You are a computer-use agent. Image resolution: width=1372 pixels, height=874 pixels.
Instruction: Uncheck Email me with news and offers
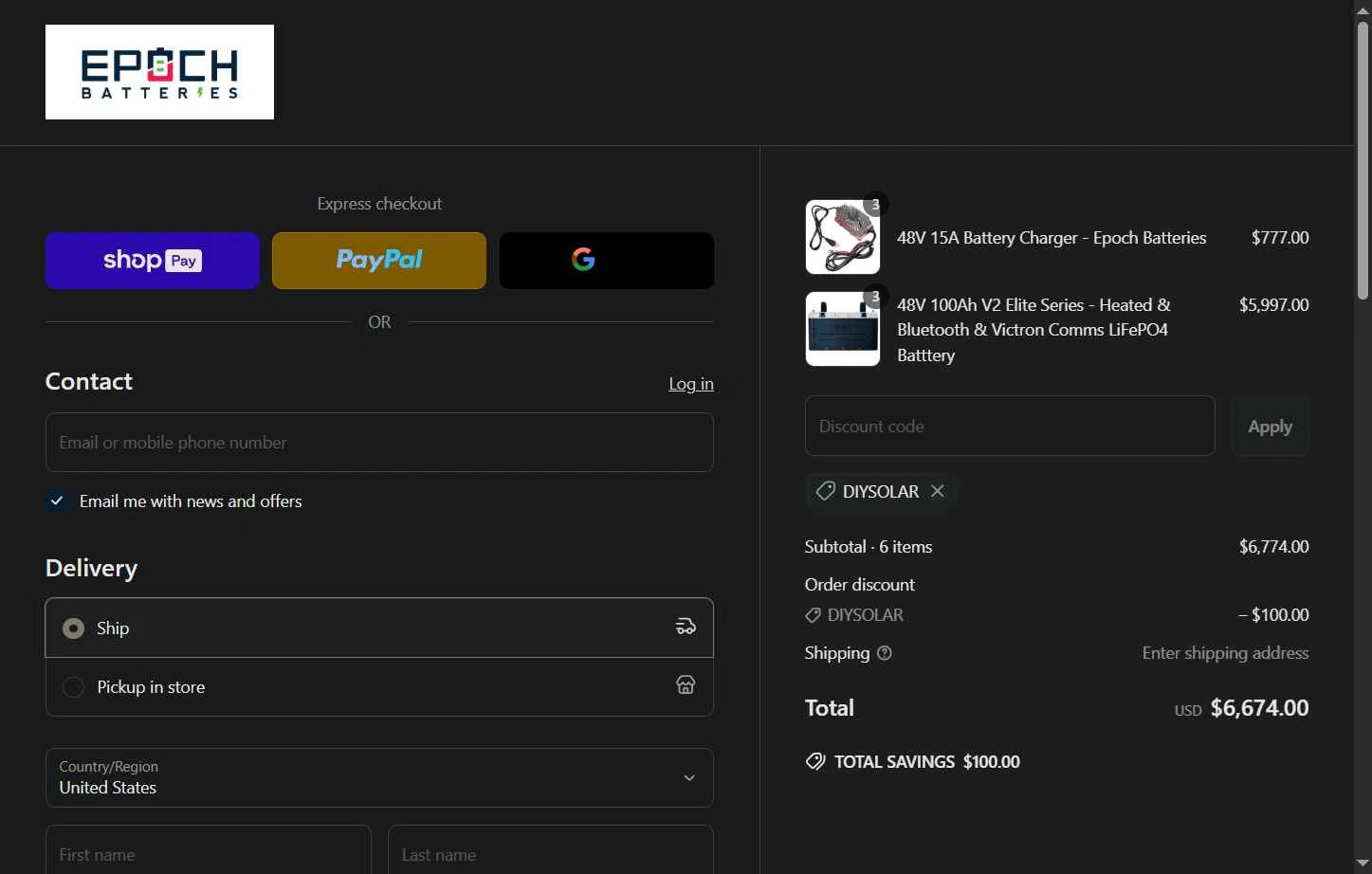(57, 501)
